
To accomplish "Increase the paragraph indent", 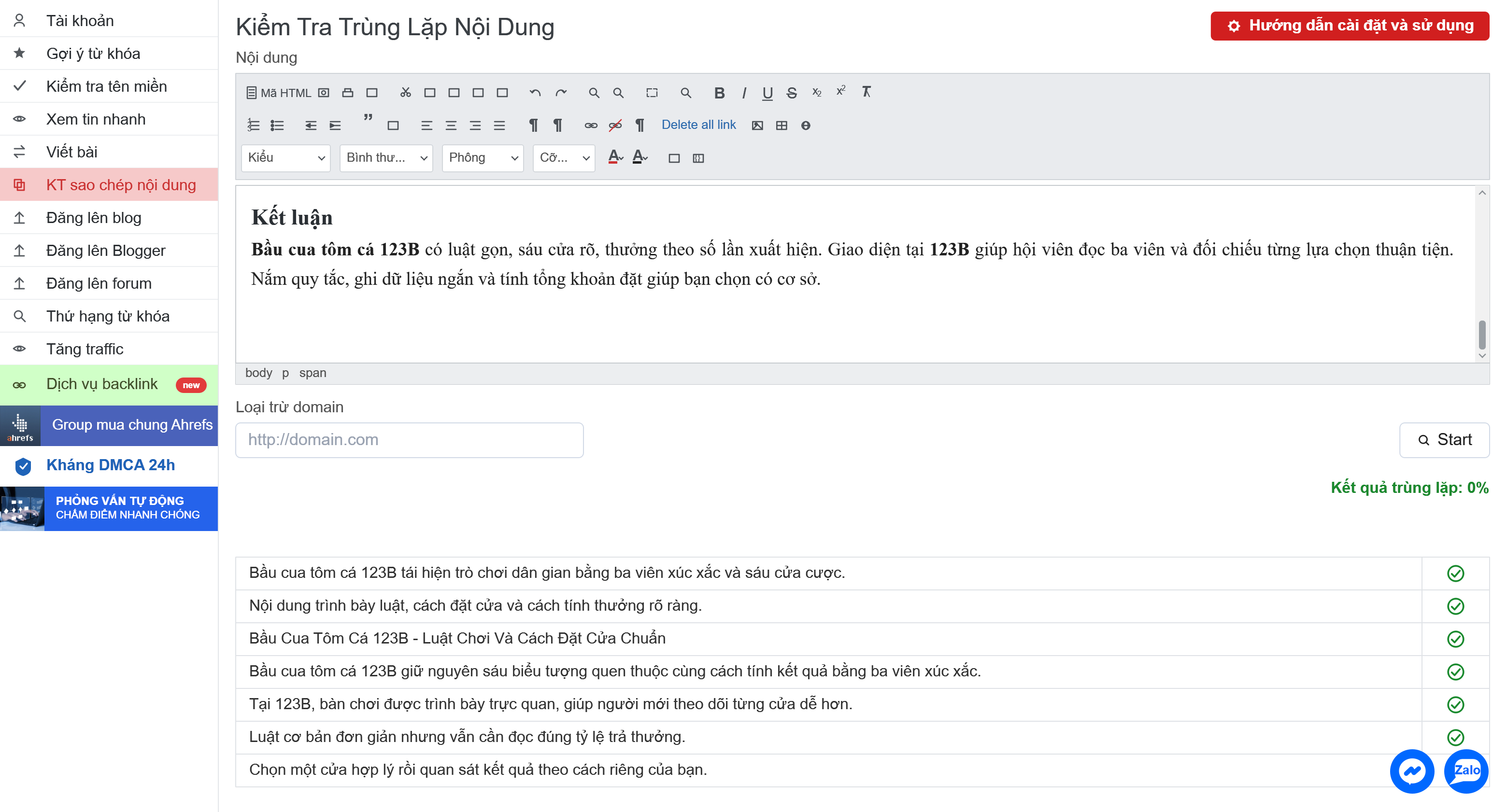I will (335, 126).
